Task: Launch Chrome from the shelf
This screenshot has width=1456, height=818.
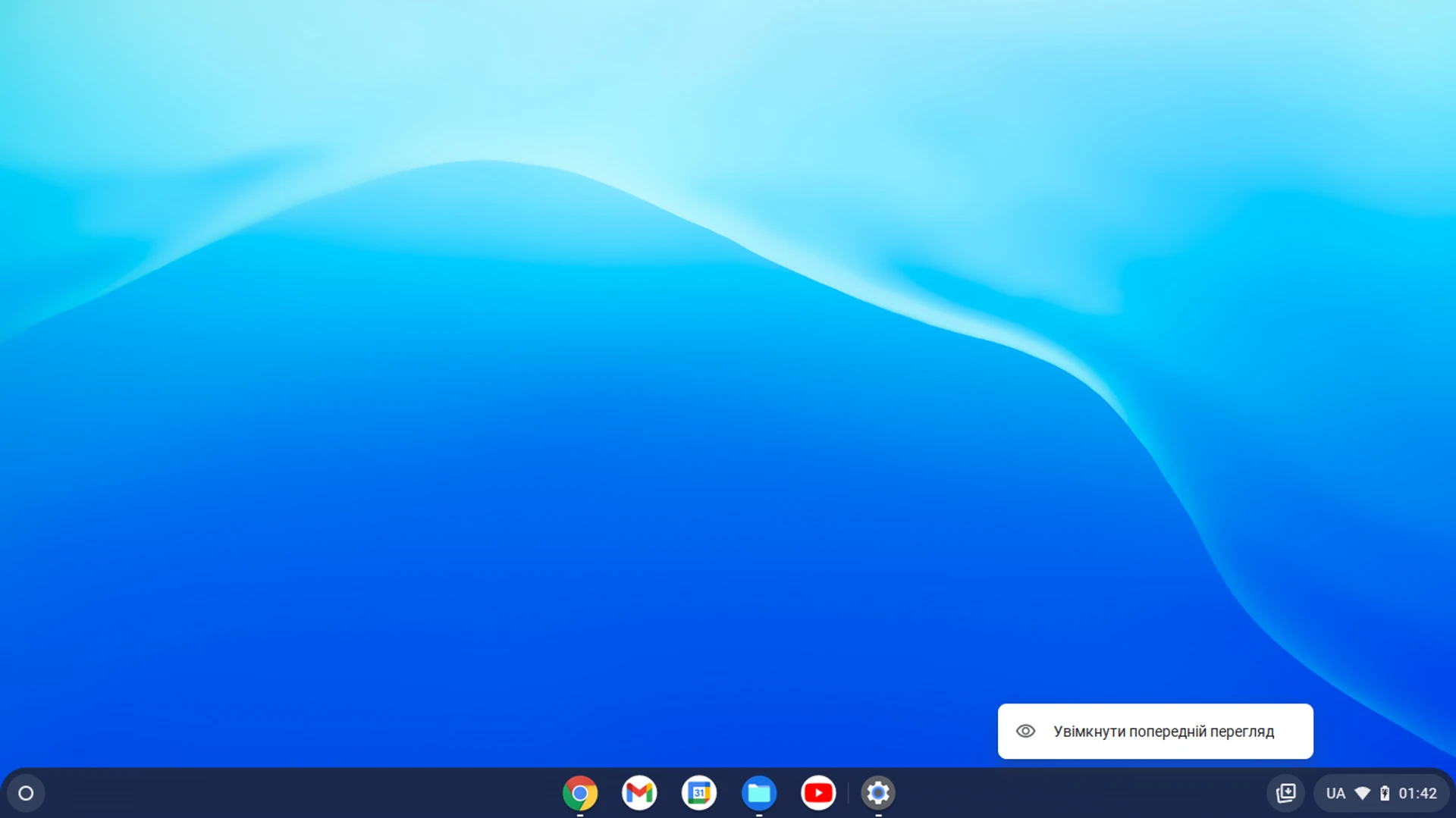Action: pos(580,792)
